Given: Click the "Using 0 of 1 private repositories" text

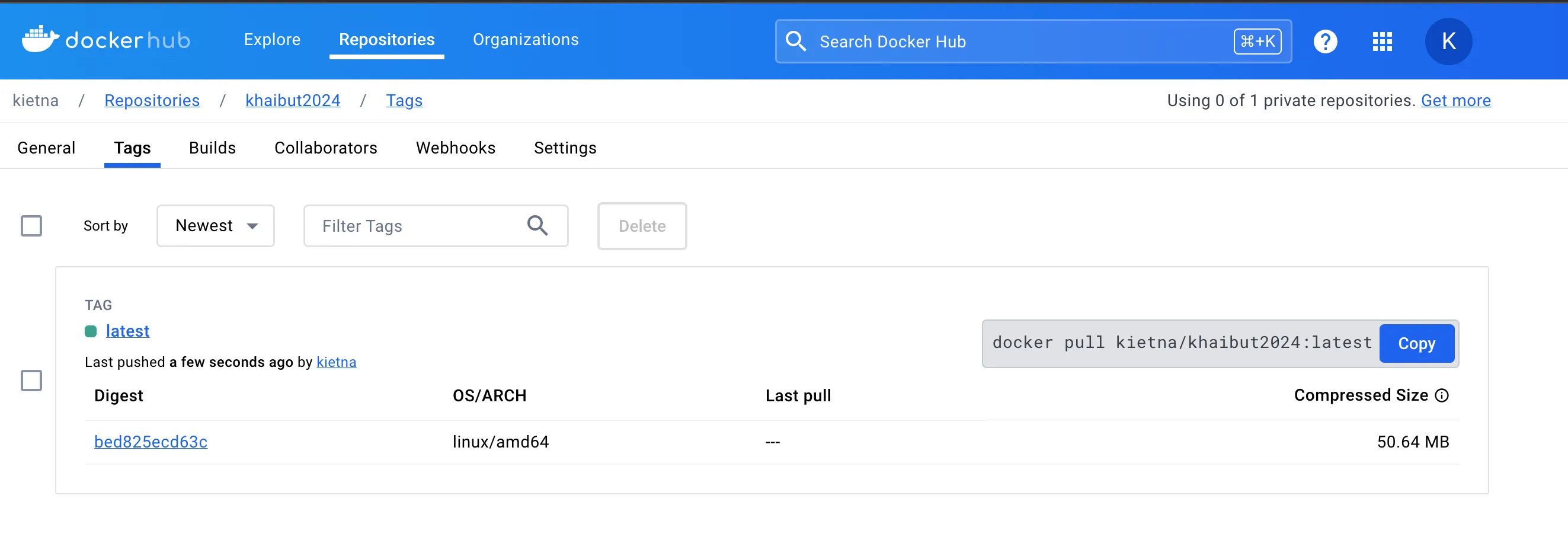Looking at the screenshot, I should 1290,101.
